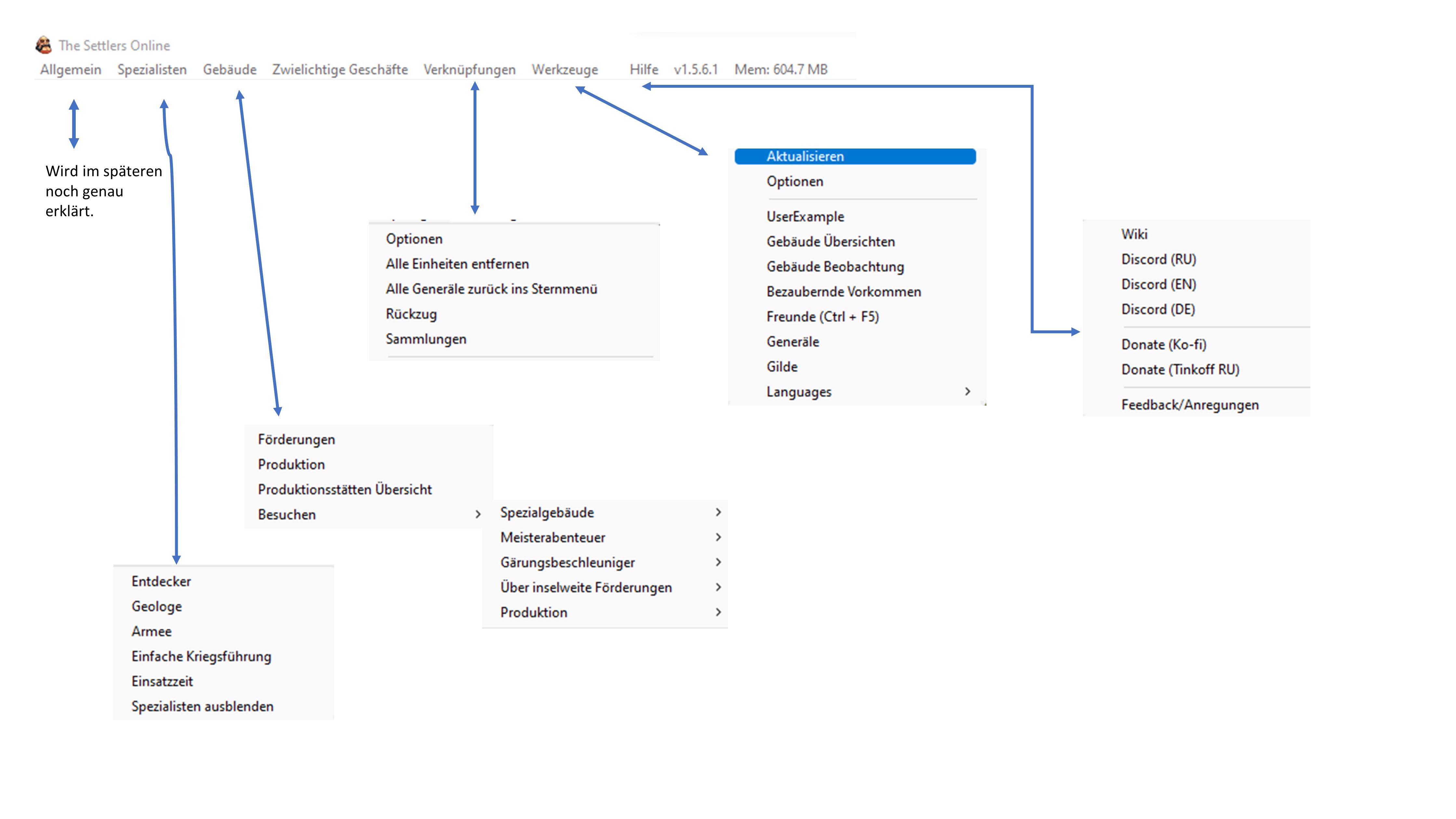Screen dimensions: 1456x819
Task: Open the Hilfe menu
Action: [644, 70]
